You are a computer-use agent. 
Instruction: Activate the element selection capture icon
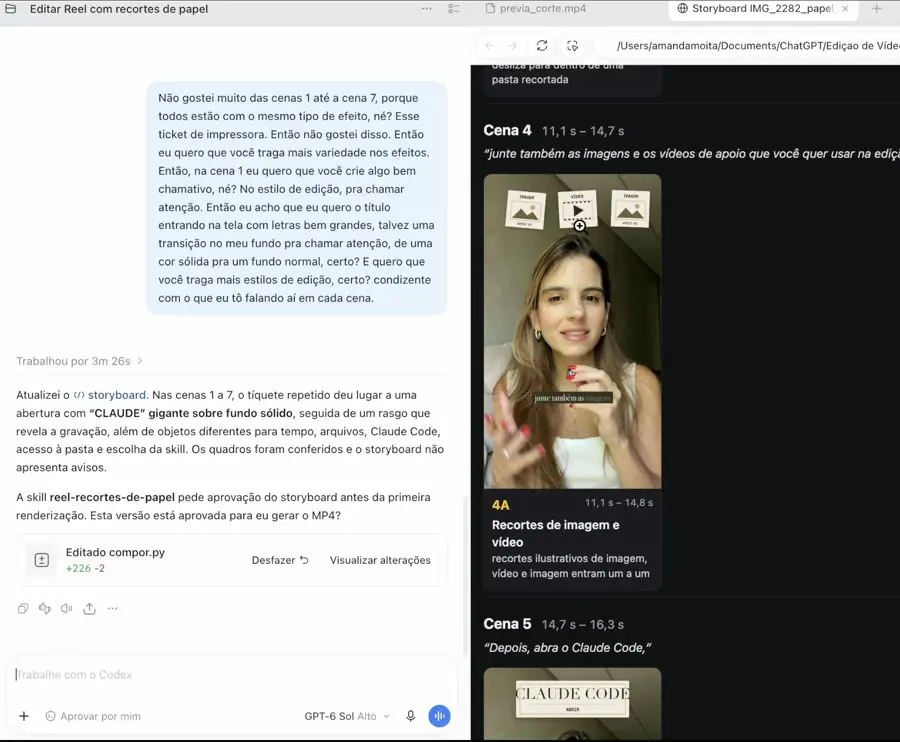(572, 46)
